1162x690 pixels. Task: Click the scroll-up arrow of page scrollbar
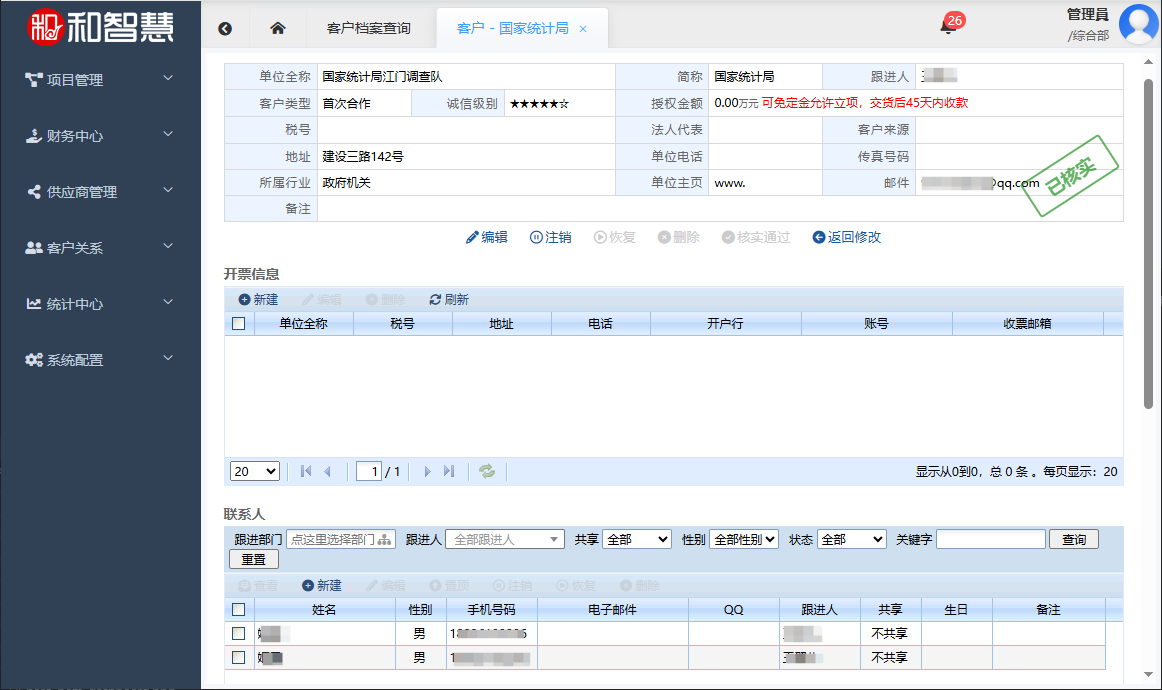click(x=1148, y=63)
